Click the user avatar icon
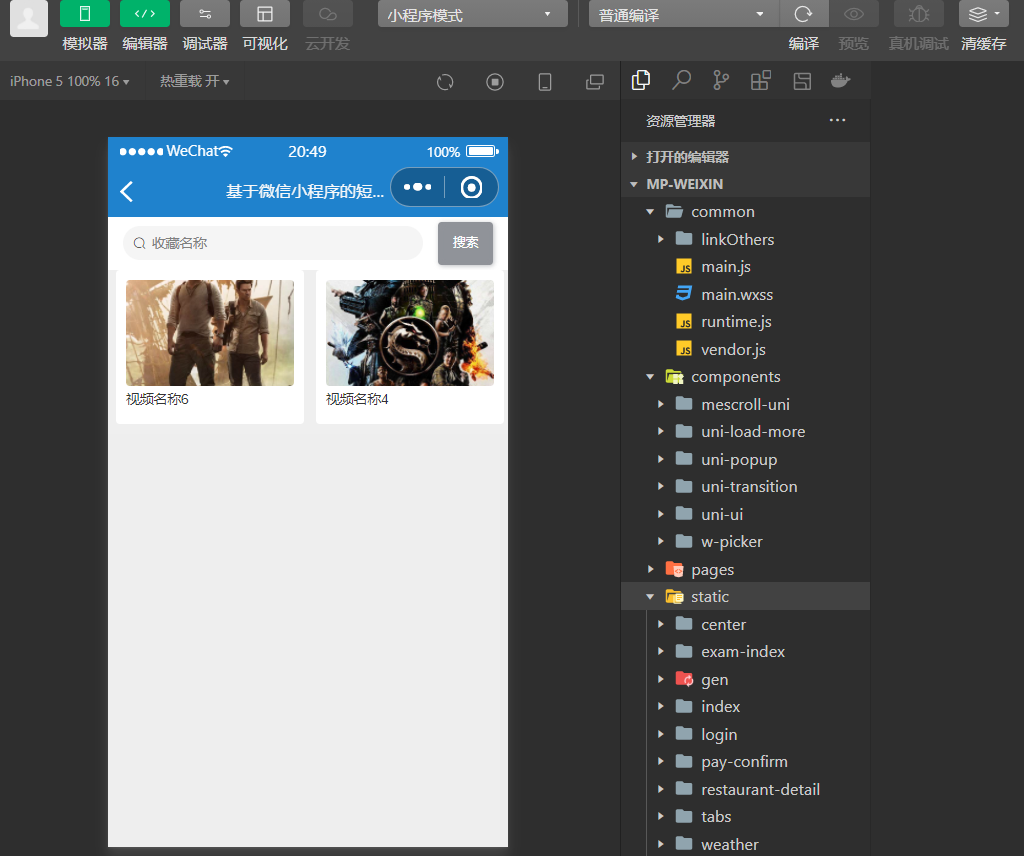This screenshot has height=856, width=1024. [29, 18]
